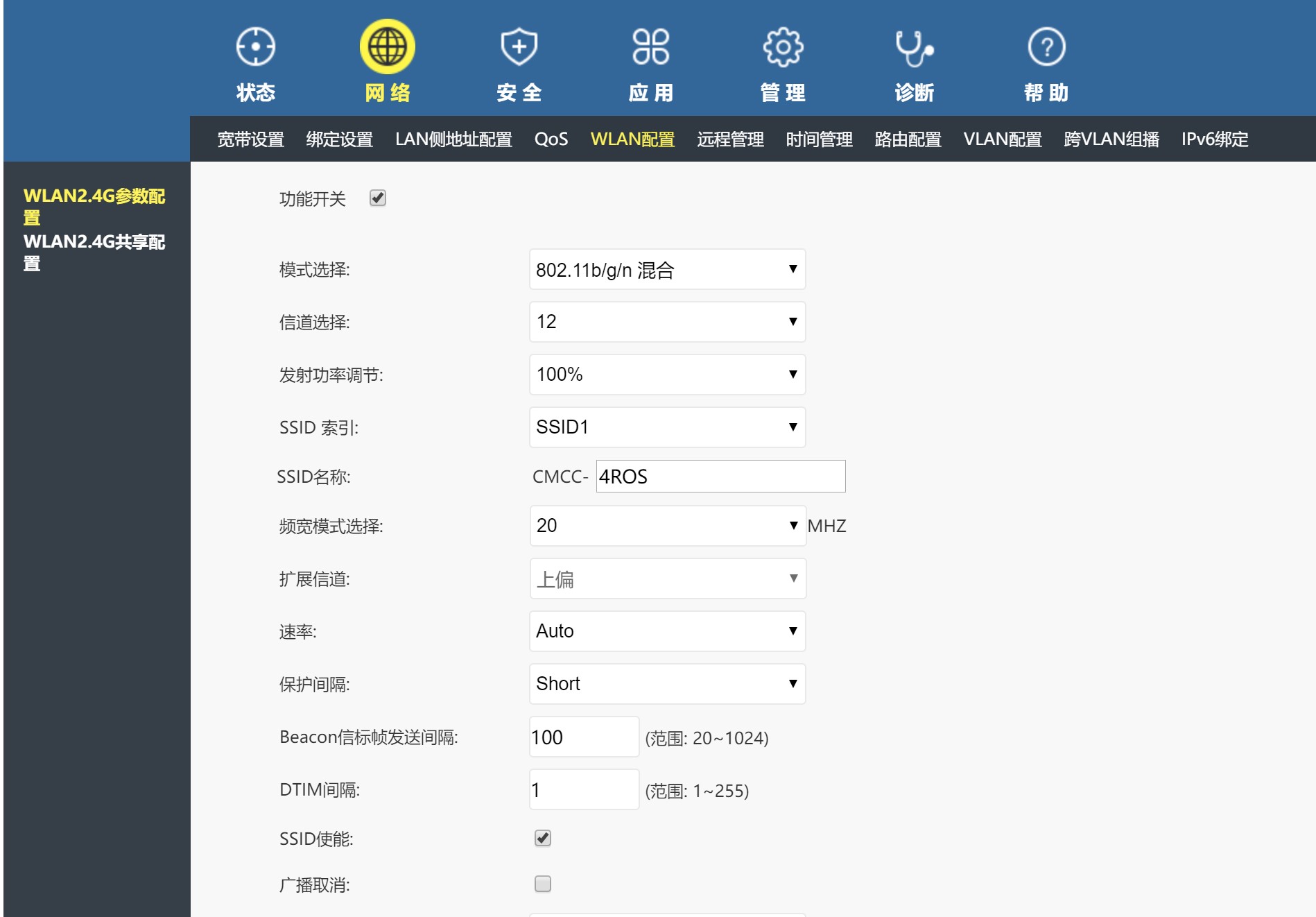Click the Beacon interval field showing 100
The width and height of the screenshot is (1316, 917).
(x=584, y=737)
